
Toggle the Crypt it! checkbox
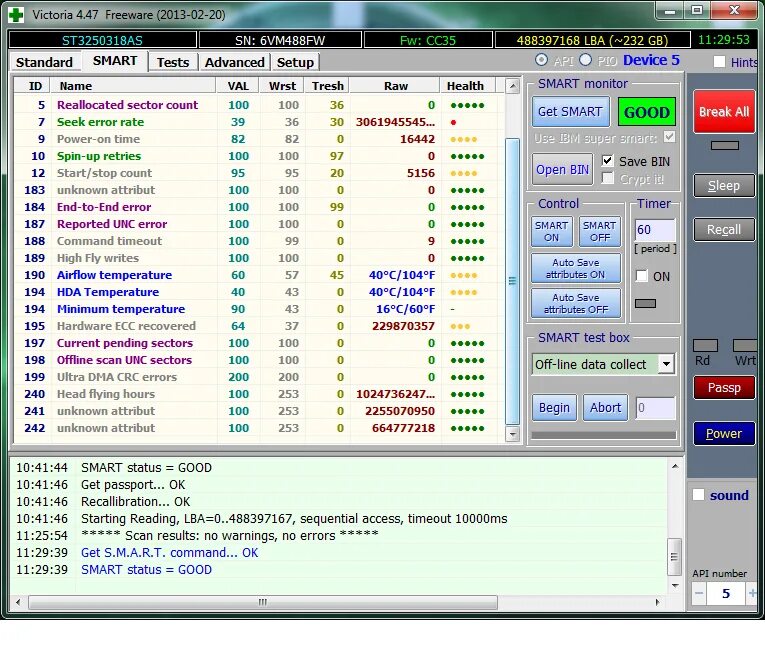pyautogui.click(x=607, y=179)
